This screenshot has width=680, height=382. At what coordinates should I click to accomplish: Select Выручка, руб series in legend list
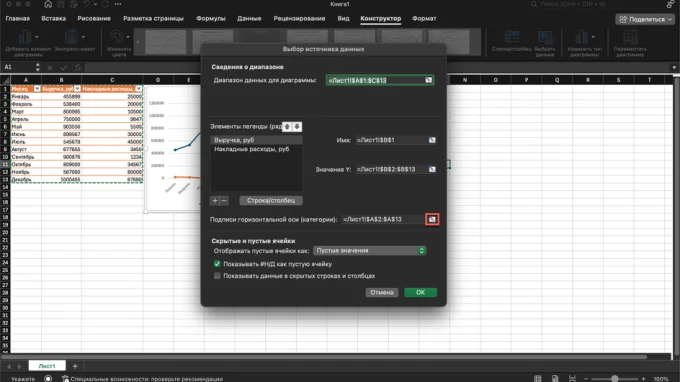(256, 140)
